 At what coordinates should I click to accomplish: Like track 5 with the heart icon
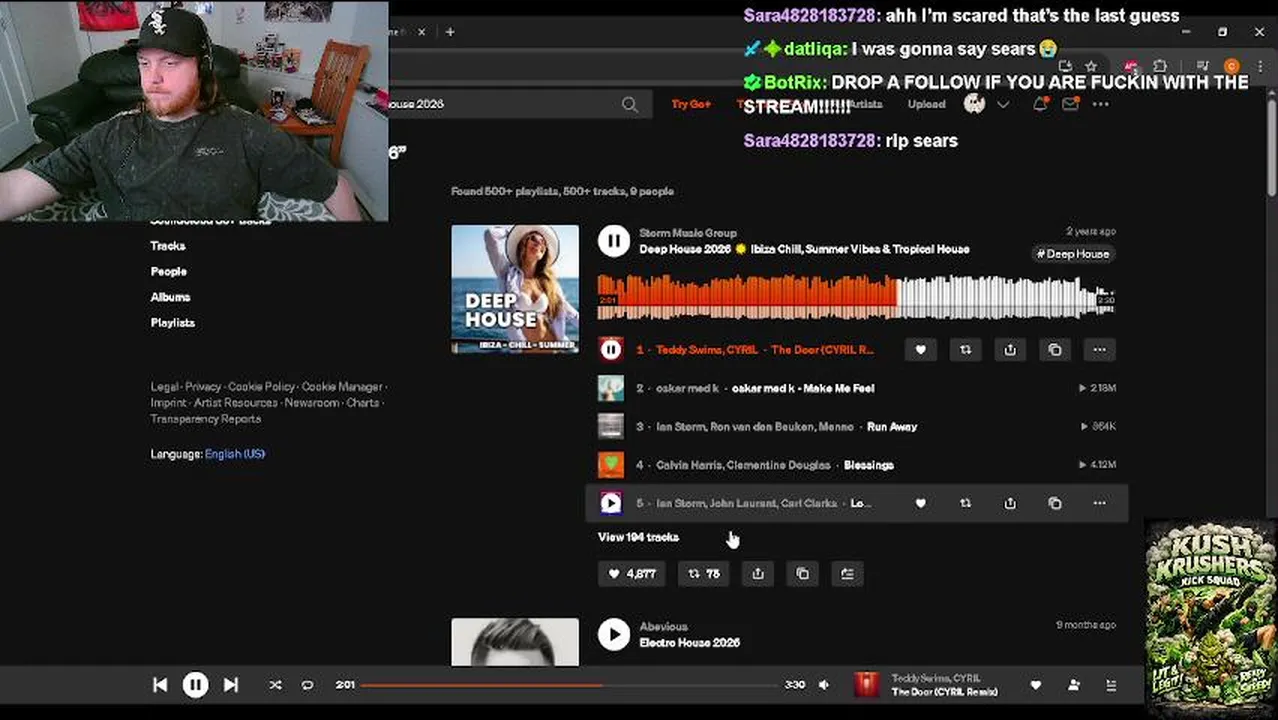(921, 503)
